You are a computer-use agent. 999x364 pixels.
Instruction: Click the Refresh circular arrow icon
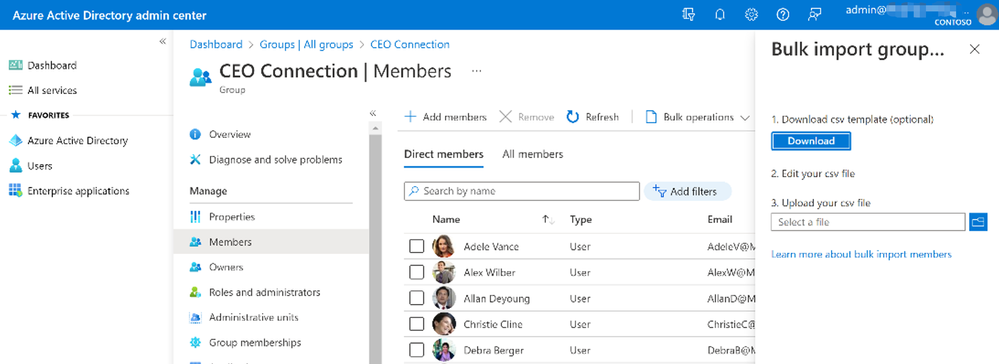click(573, 117)
